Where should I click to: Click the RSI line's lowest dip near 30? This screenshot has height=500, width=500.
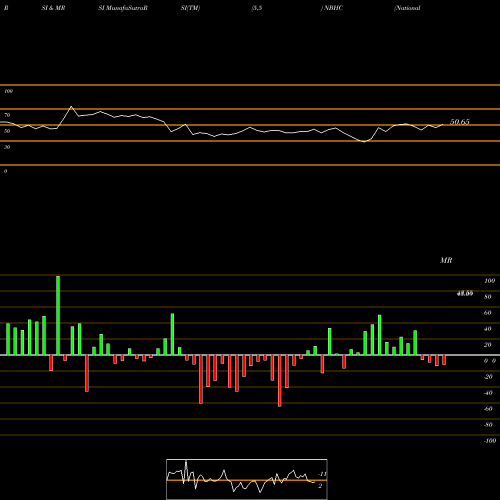point(364,142)
